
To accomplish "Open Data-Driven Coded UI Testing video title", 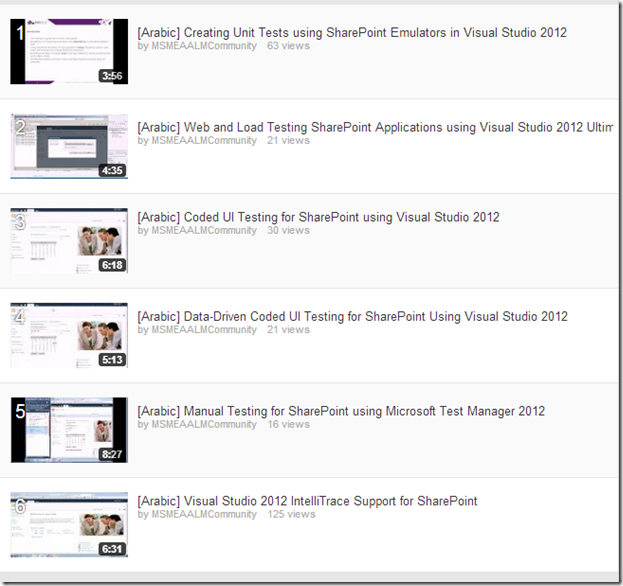I will (x=352, y=317).
